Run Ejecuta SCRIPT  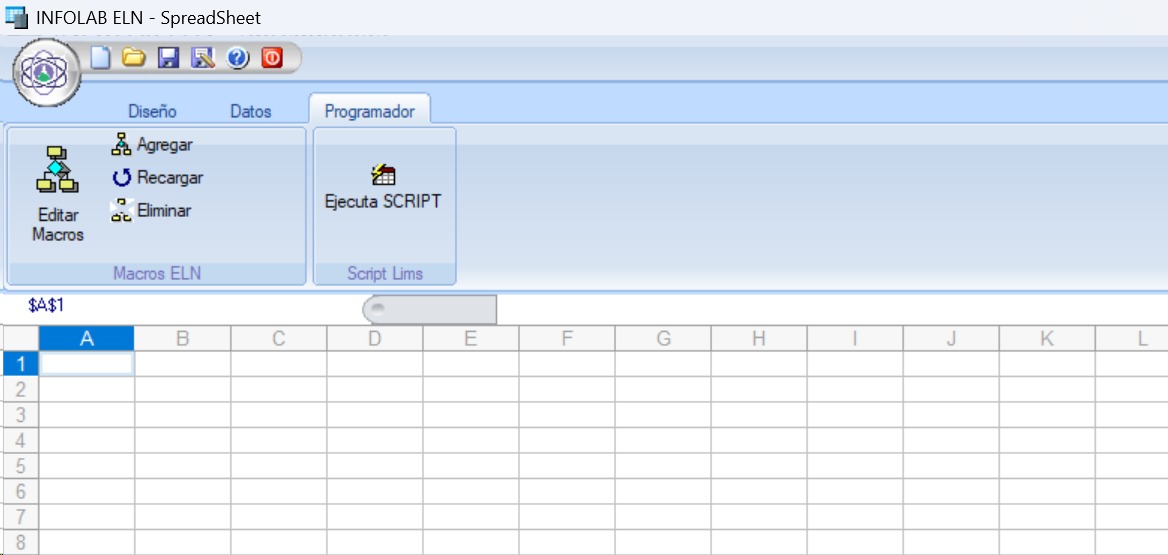(383, 188)
